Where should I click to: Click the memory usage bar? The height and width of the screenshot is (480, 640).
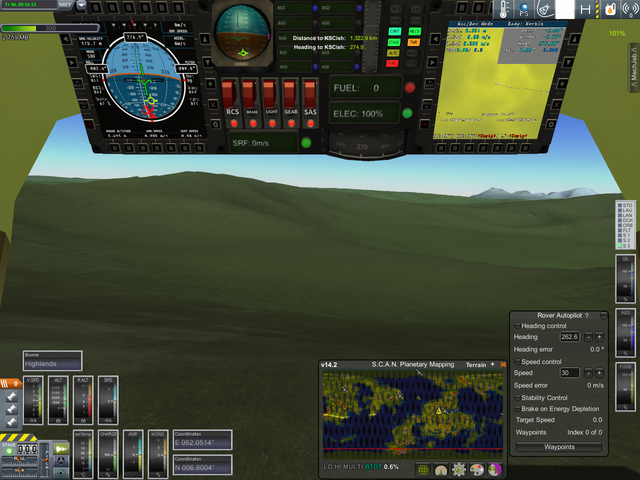(x=50, y=28)
